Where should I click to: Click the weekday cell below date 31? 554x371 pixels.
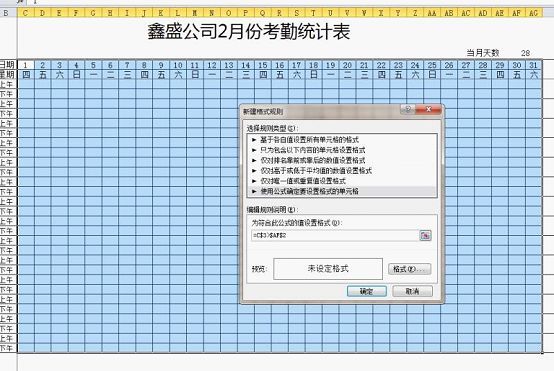pyautogui.click(x=534, y=75)
